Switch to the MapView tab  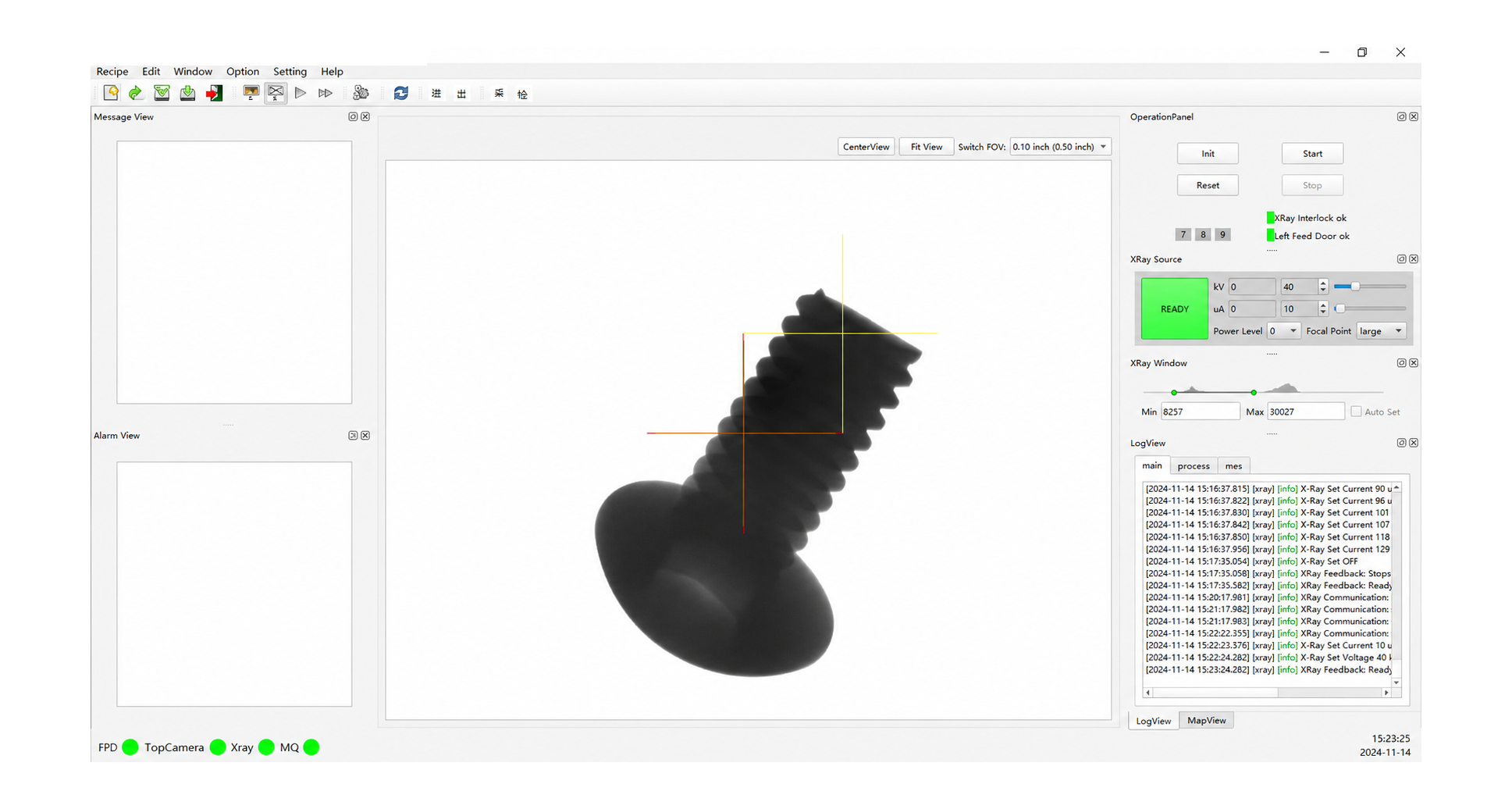click(x=1206, y=720)
